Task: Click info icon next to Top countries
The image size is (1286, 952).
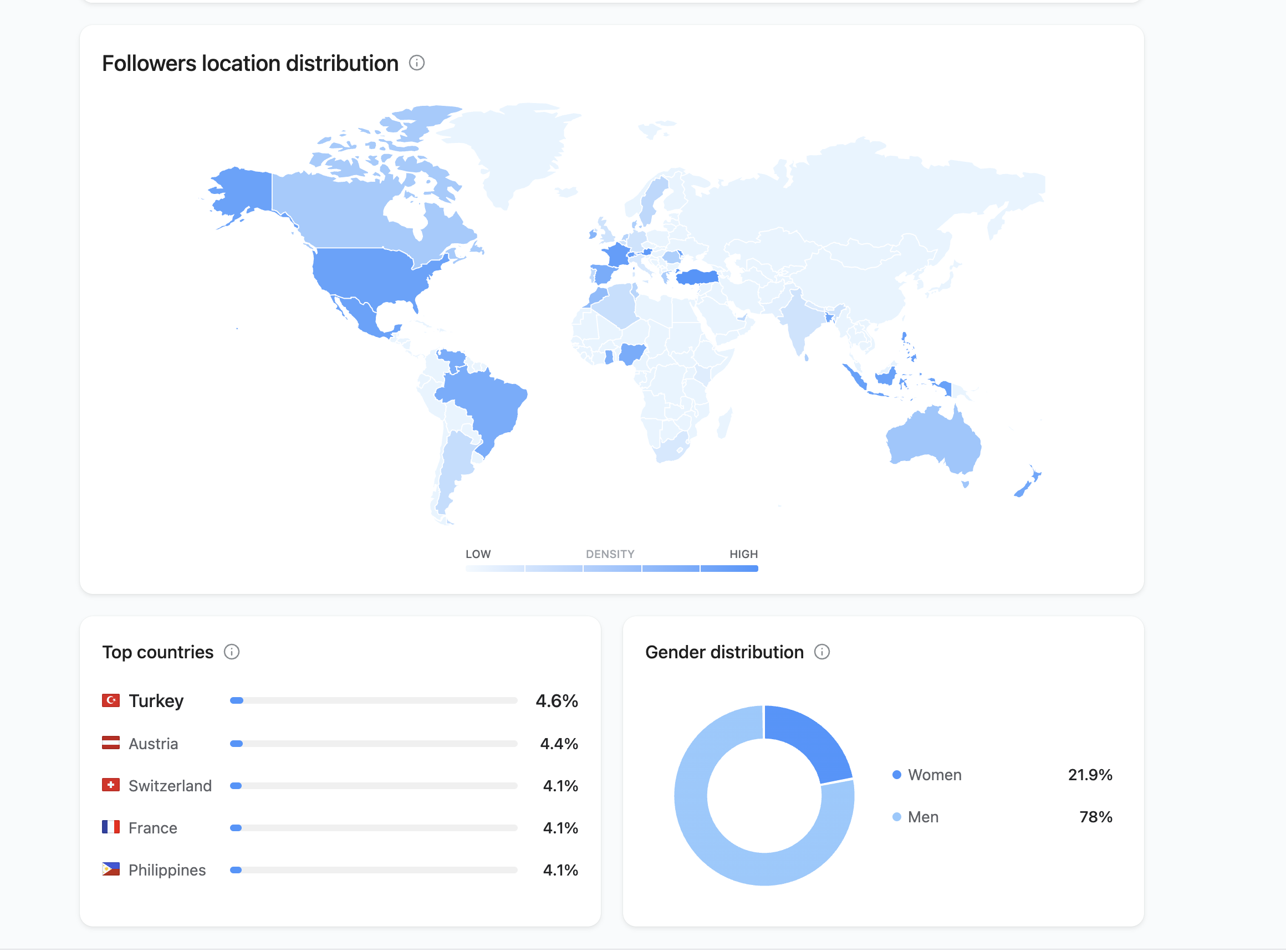Action: (231, 652)
